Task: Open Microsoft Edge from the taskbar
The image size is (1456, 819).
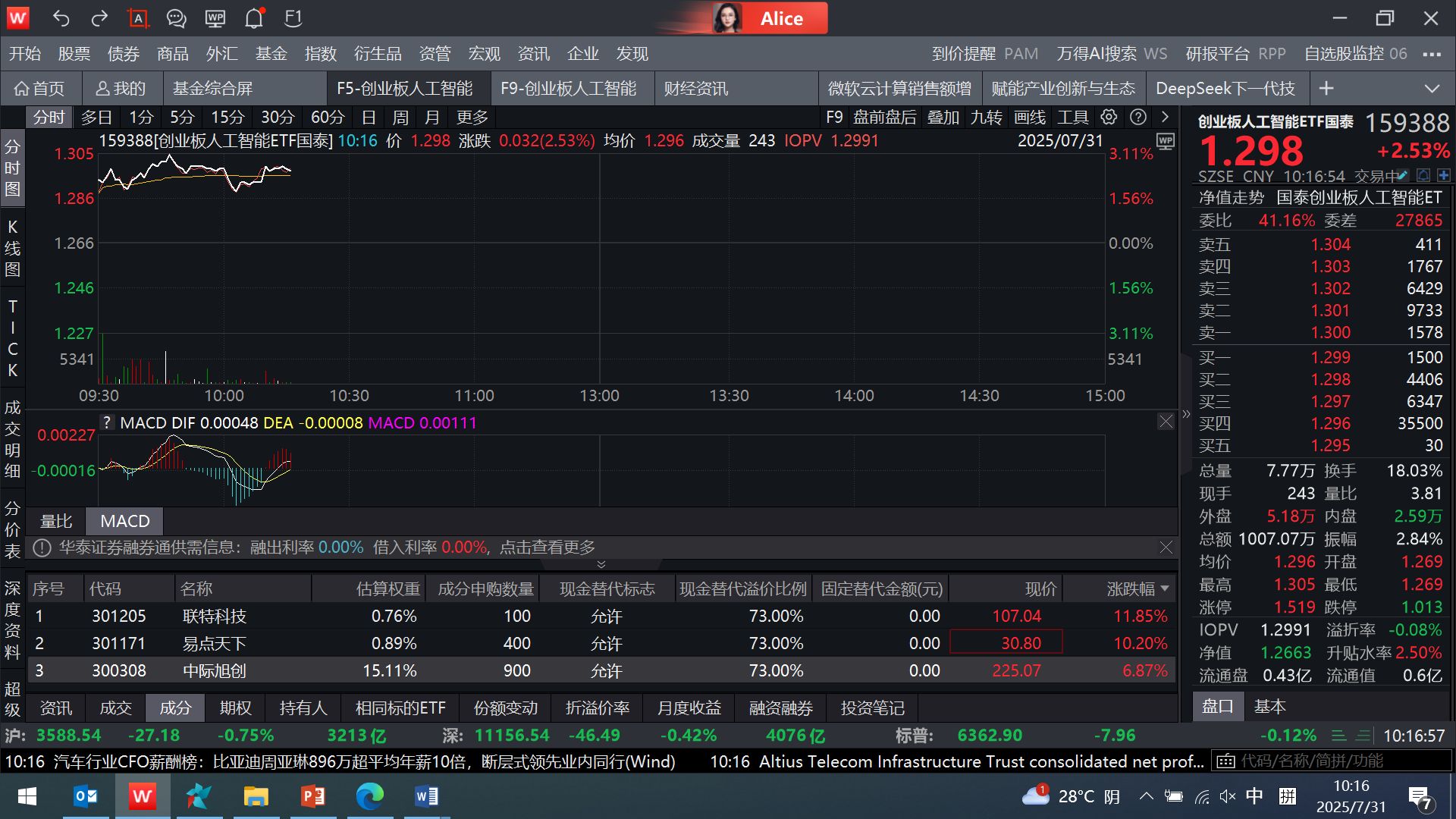Action: pyautogui.click(x=369, y=796)
